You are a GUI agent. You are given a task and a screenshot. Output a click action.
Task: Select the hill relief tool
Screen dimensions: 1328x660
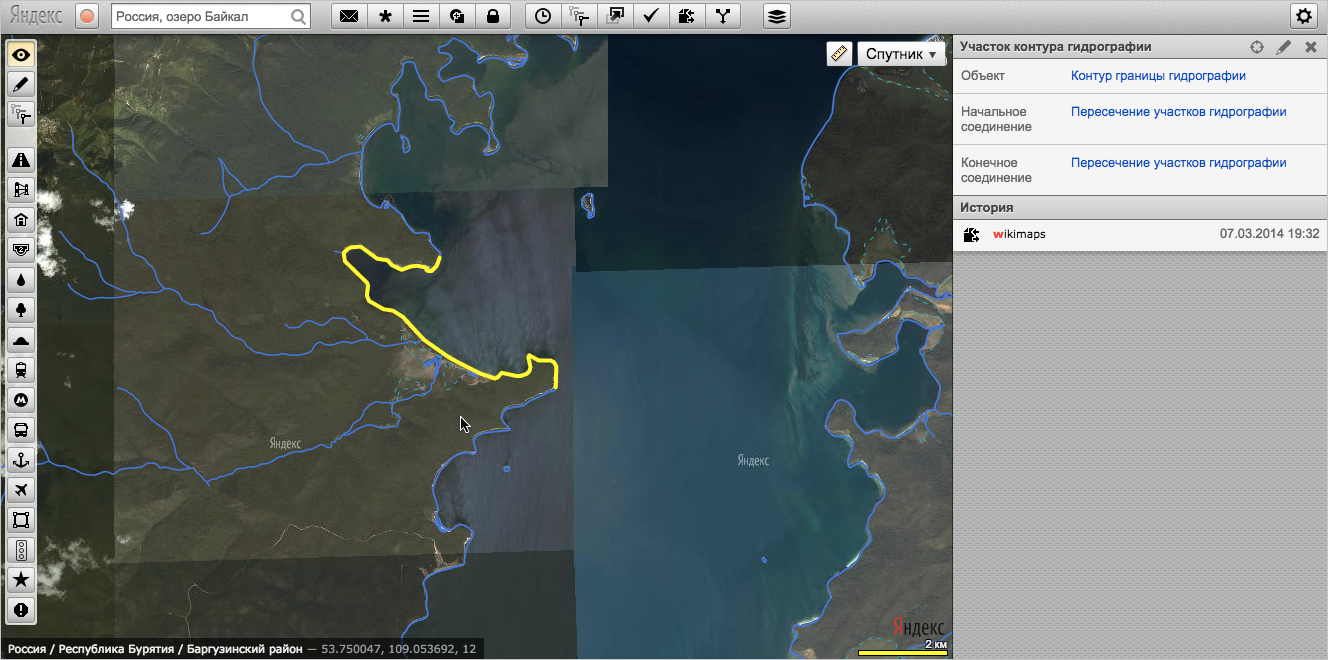click(21, 340)
